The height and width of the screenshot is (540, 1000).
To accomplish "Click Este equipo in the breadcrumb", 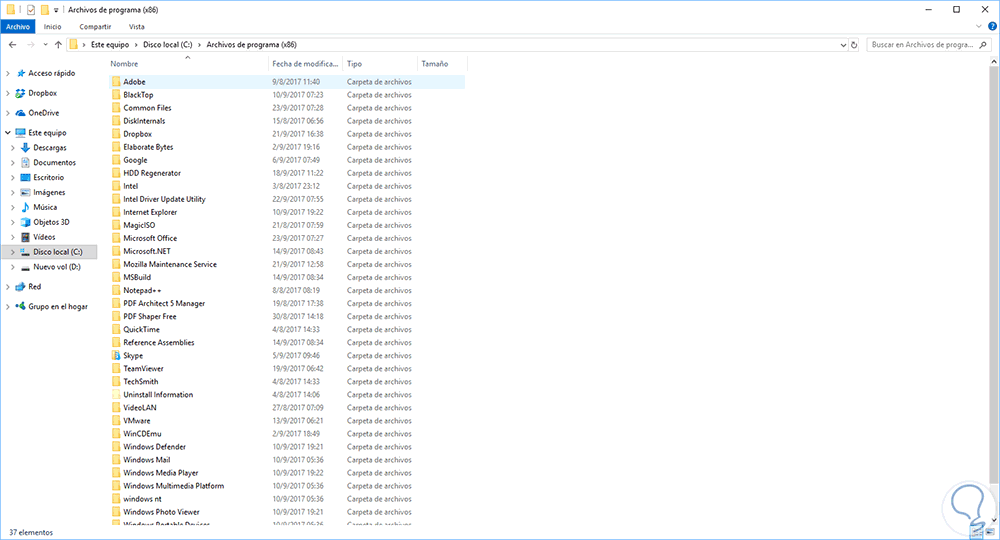I will (110, 45).
